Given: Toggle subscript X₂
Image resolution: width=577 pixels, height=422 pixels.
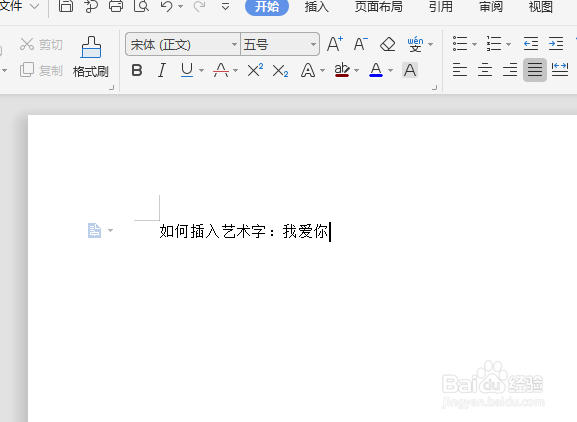Looking at the screenshot, I should 280,70.
